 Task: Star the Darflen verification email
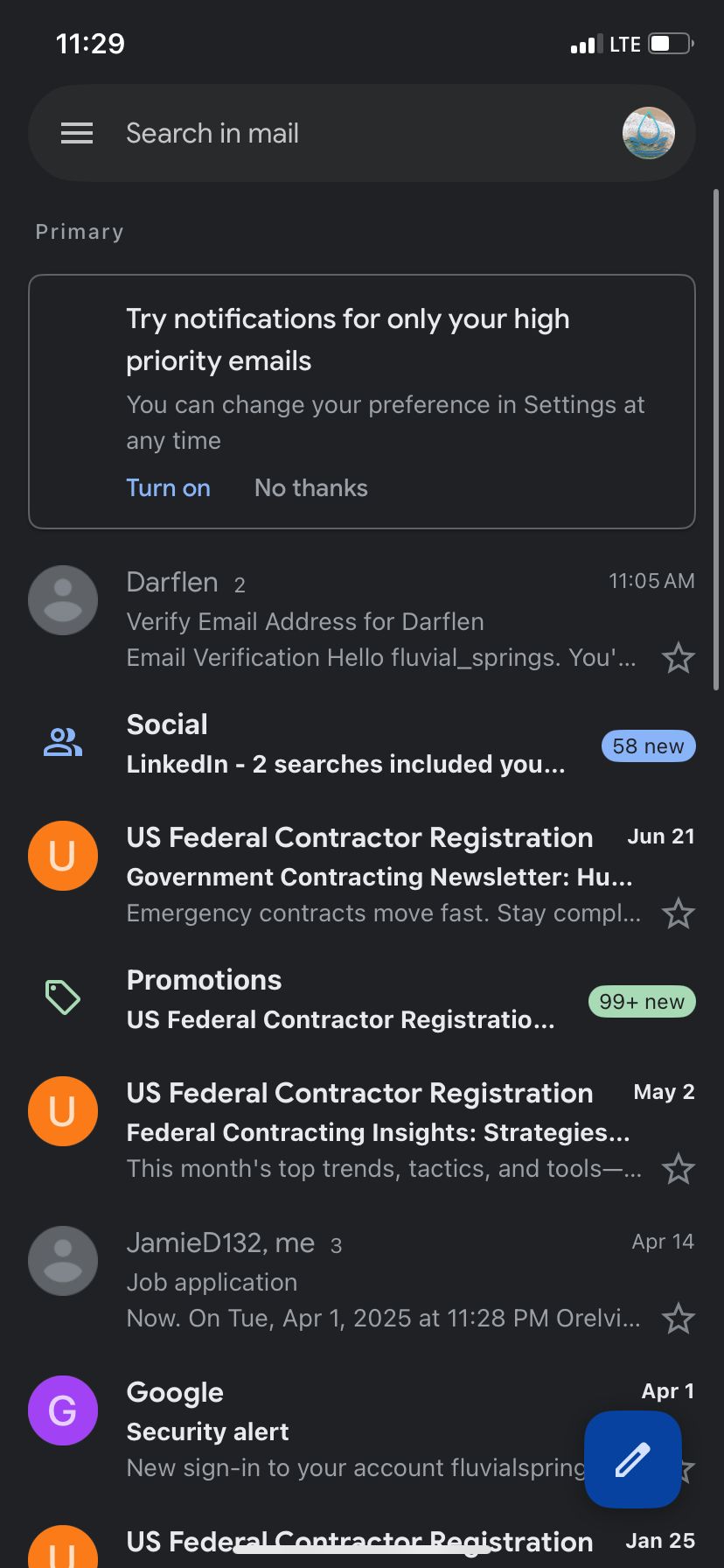(679, 658)
